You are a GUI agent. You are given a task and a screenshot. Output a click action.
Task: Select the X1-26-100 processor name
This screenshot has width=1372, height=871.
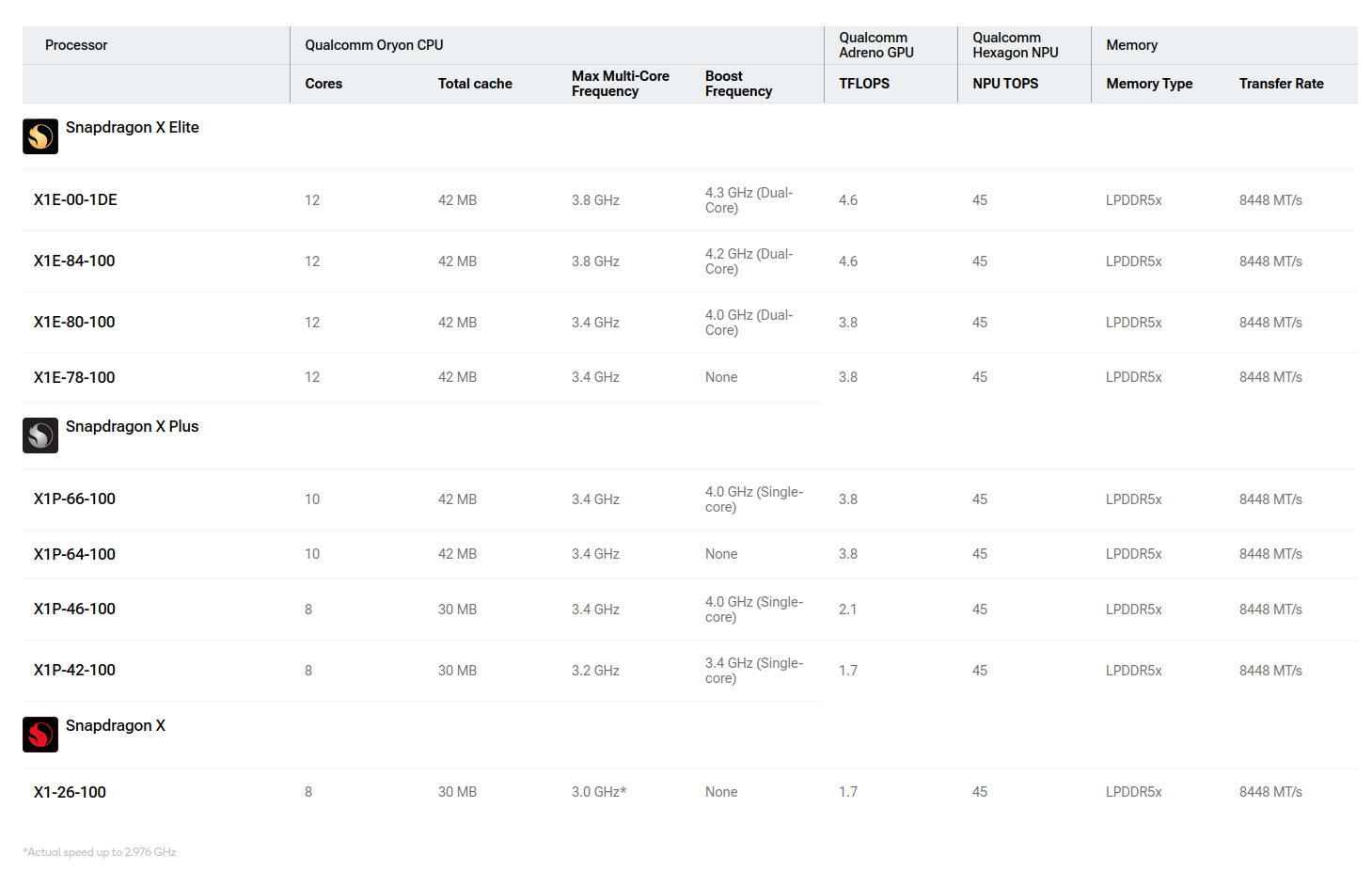click(x=70, y=793)
